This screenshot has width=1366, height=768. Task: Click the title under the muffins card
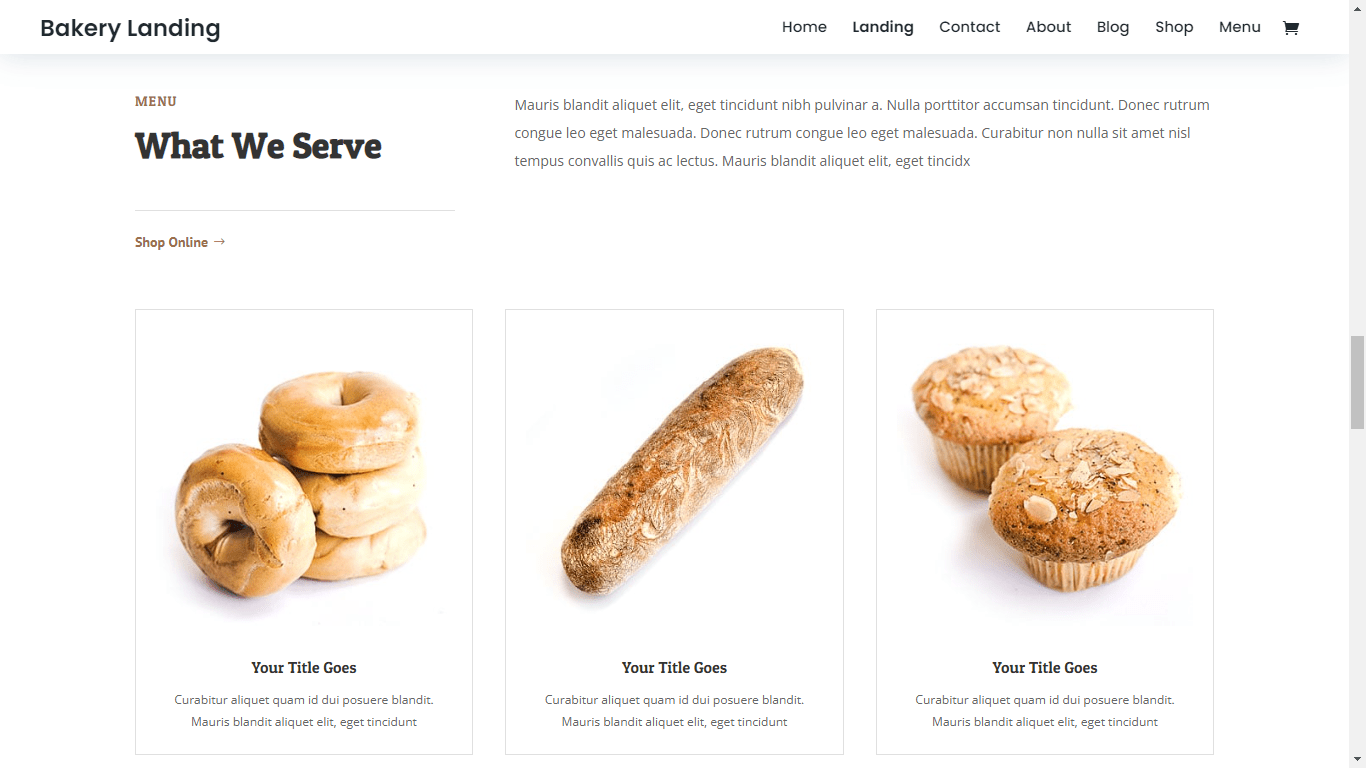pyautogui.click(x=1045, y=668)
